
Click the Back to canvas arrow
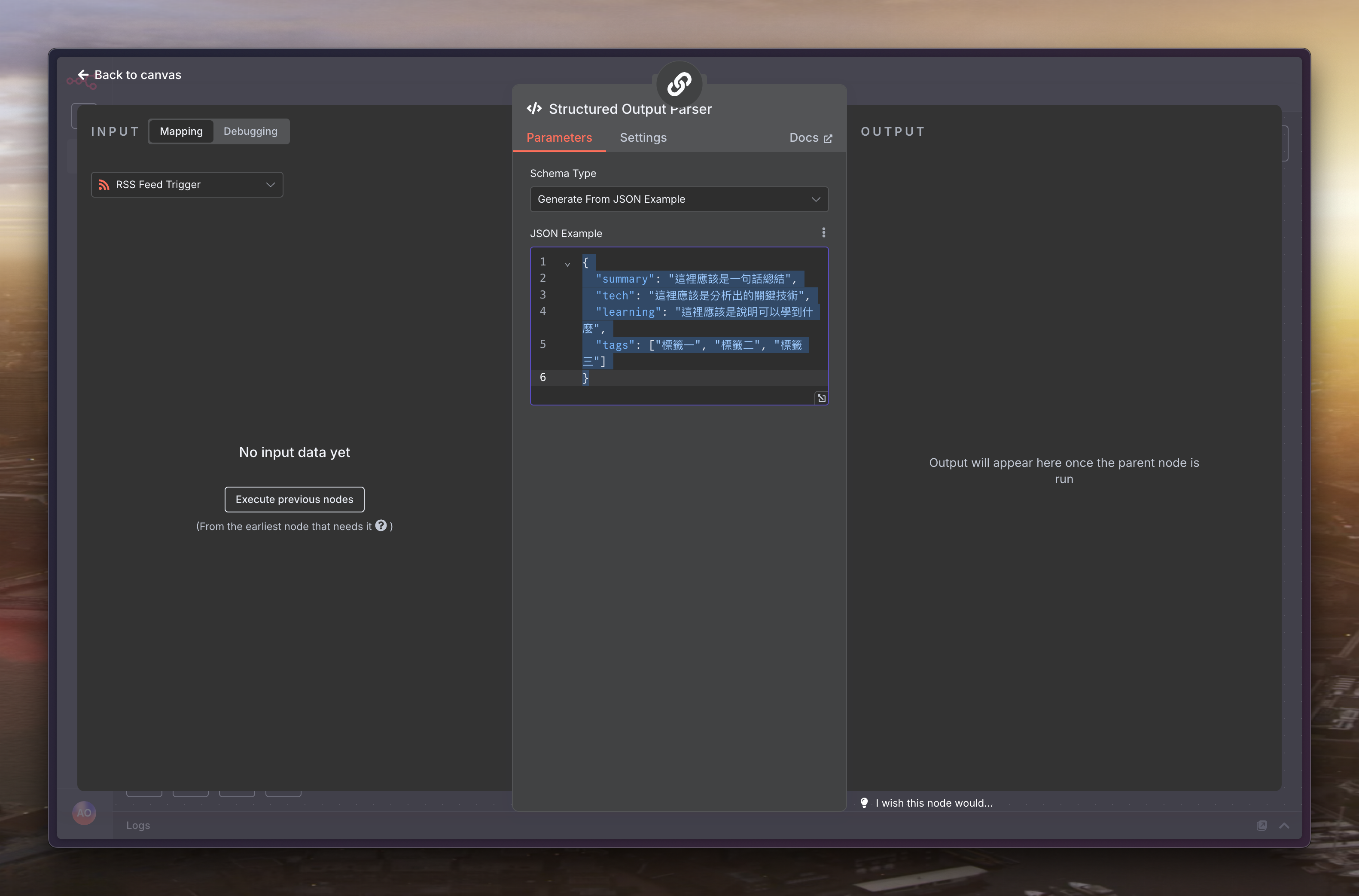[x=83, y=75]
